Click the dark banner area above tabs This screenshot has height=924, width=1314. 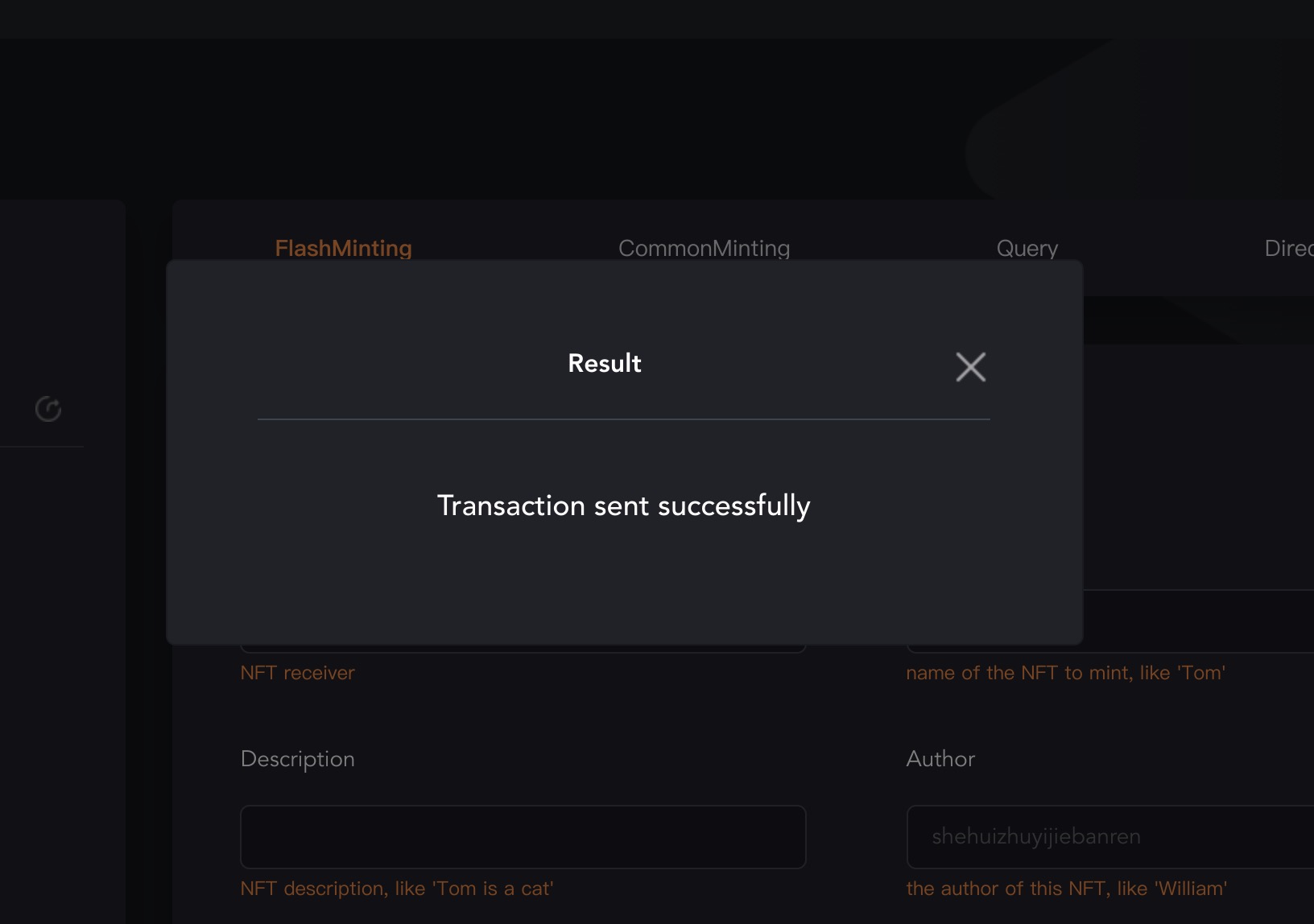click(x=483, y=121)
